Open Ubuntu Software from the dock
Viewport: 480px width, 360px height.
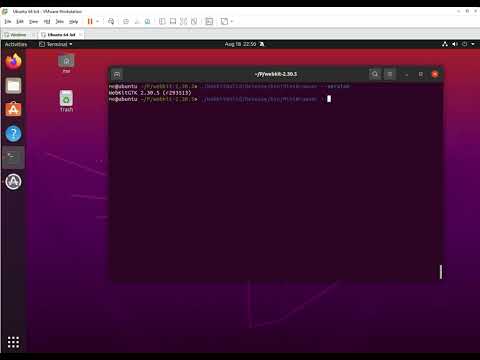[13, 109]
